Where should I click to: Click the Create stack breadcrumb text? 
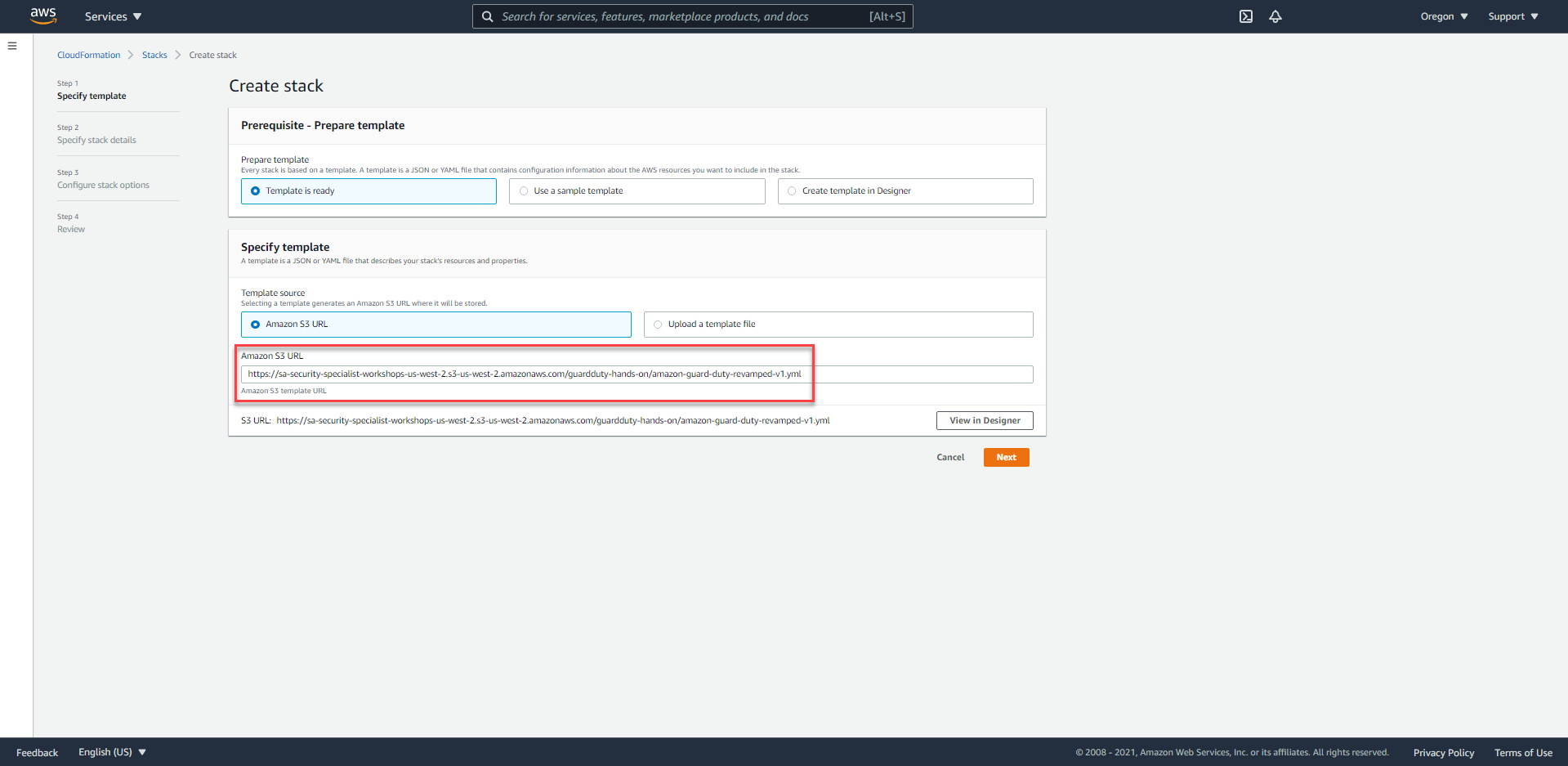pos(212,55)
